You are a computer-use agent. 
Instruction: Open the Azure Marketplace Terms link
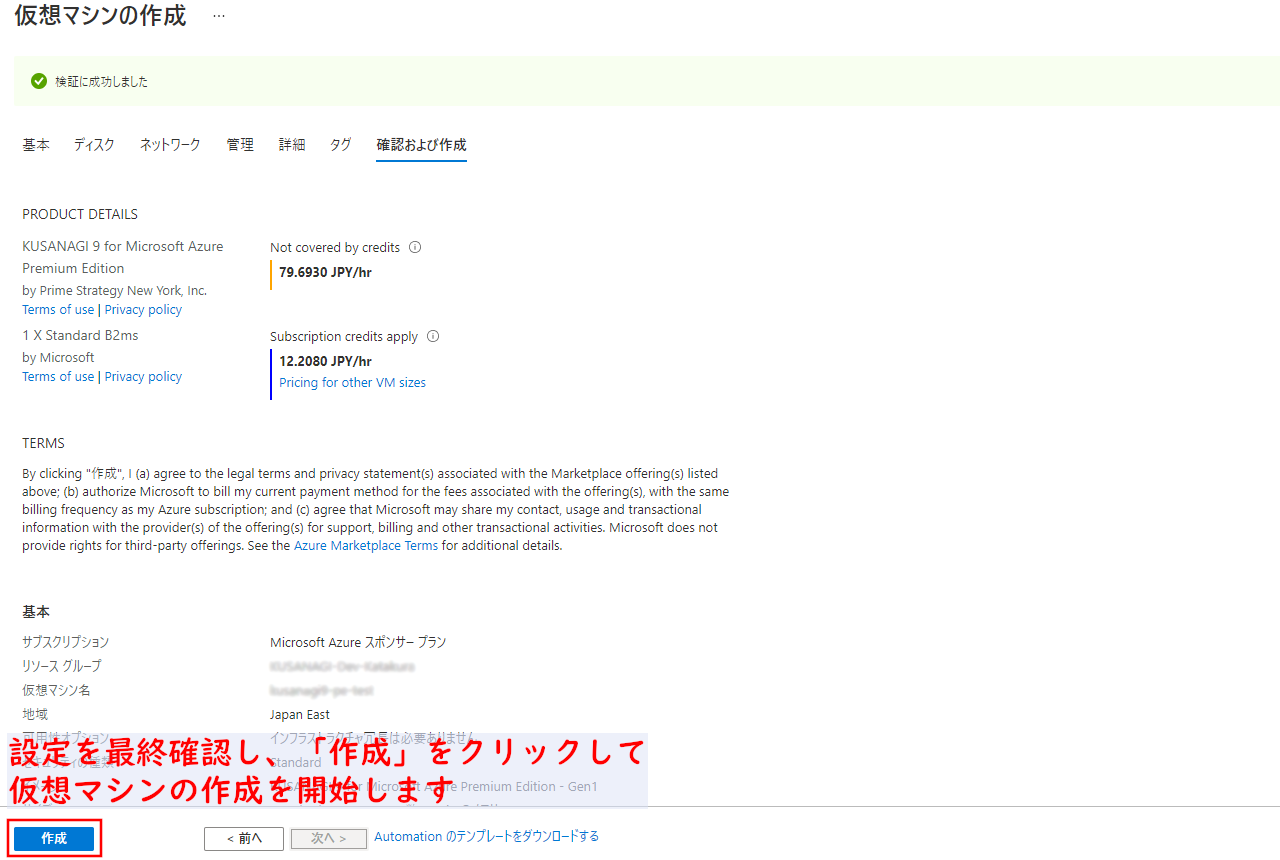tap(366, 546)
